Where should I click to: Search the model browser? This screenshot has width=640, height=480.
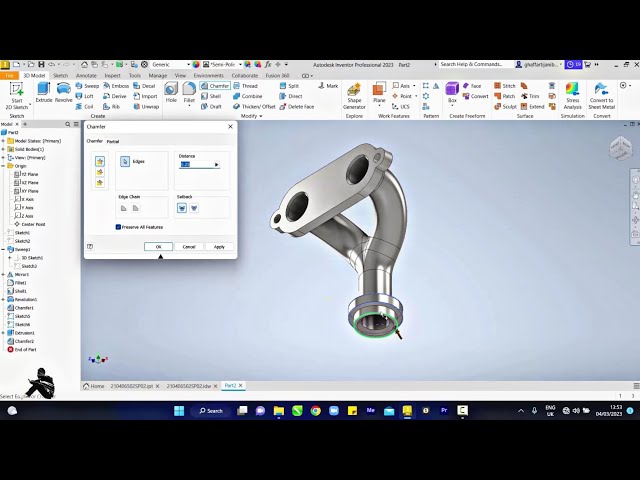click(x=68, y=124)
